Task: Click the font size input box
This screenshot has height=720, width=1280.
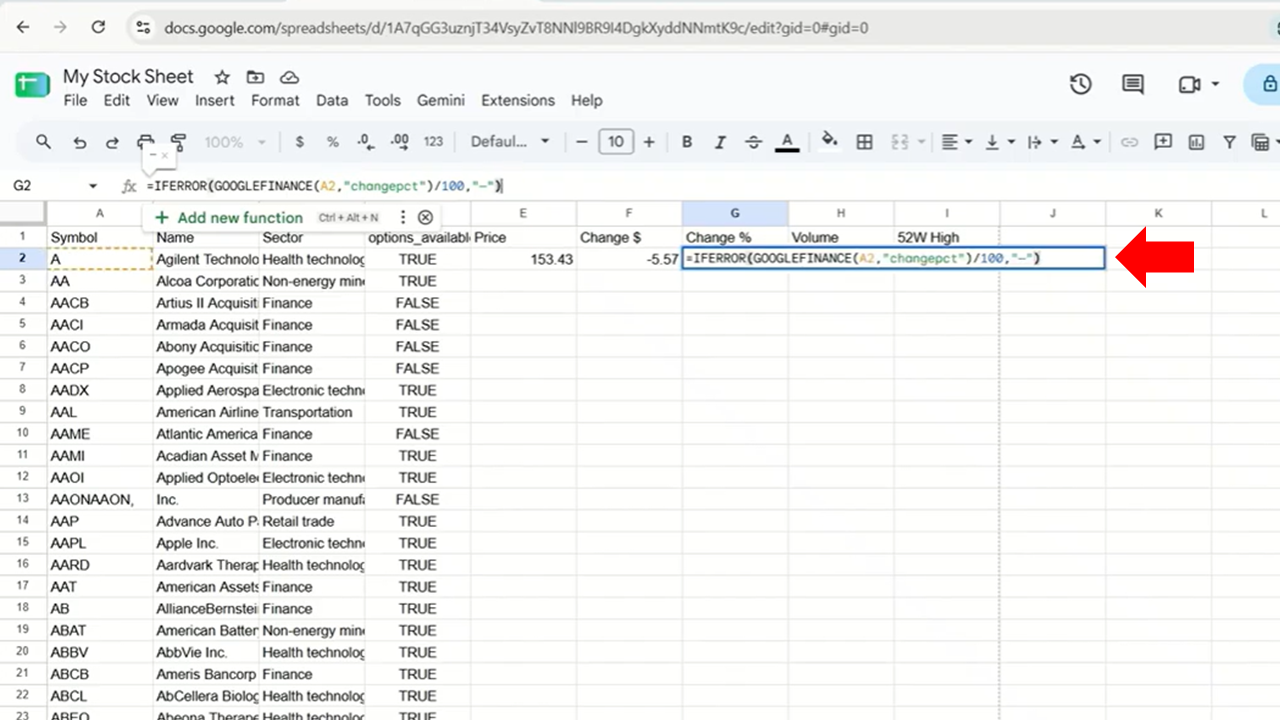Action: coord(616,142)
